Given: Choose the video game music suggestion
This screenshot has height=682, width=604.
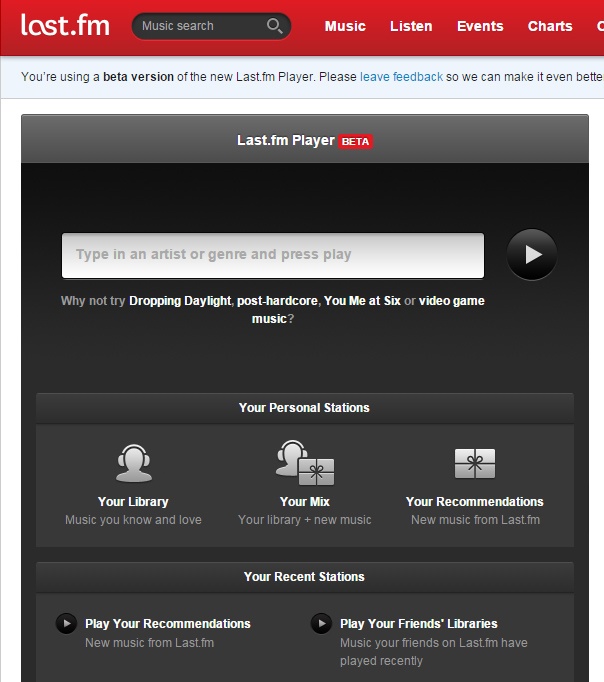Looking at the screenshot, I should pos(451,301).
